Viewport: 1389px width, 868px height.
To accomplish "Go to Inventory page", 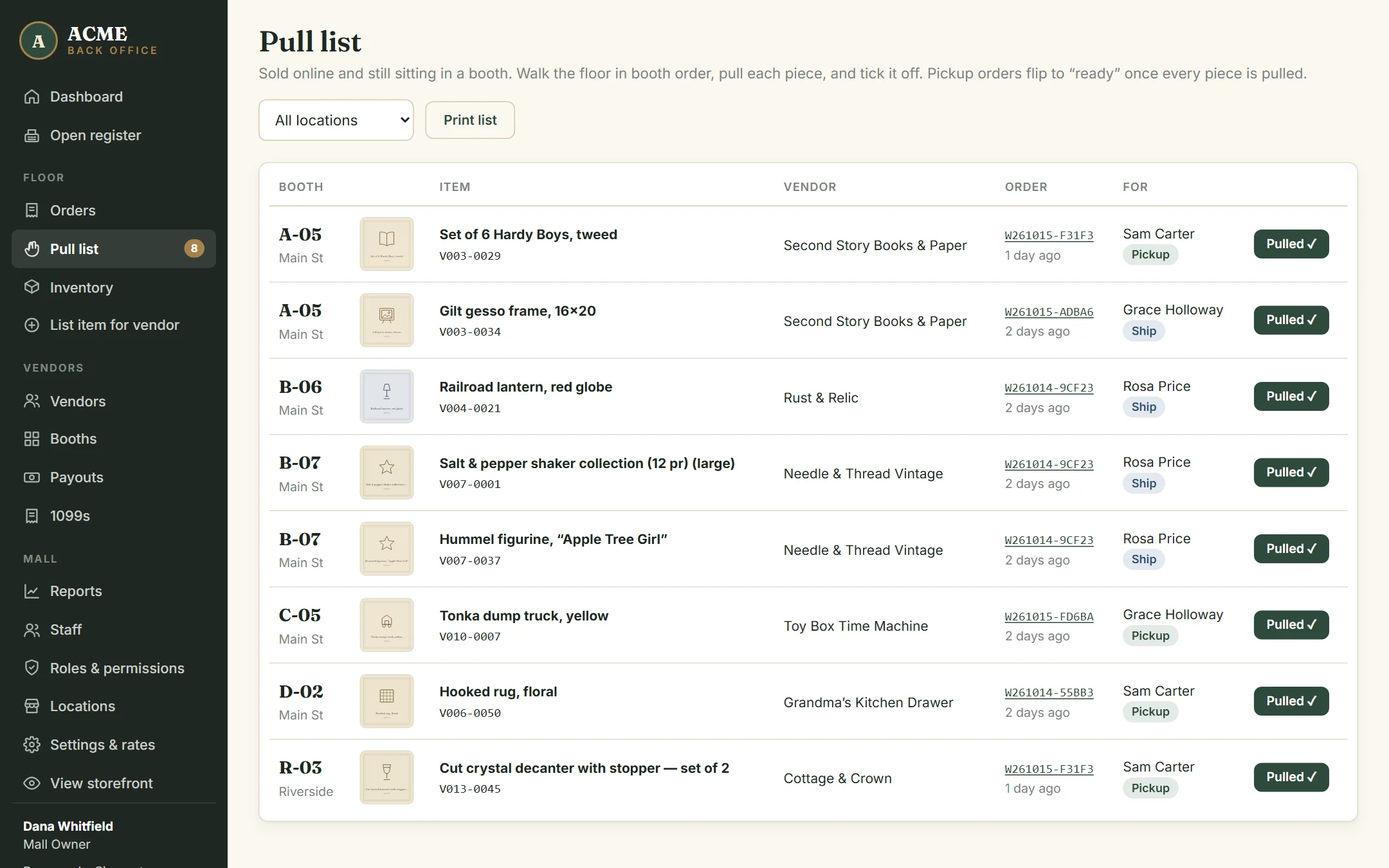I will [x=114, y=287].
